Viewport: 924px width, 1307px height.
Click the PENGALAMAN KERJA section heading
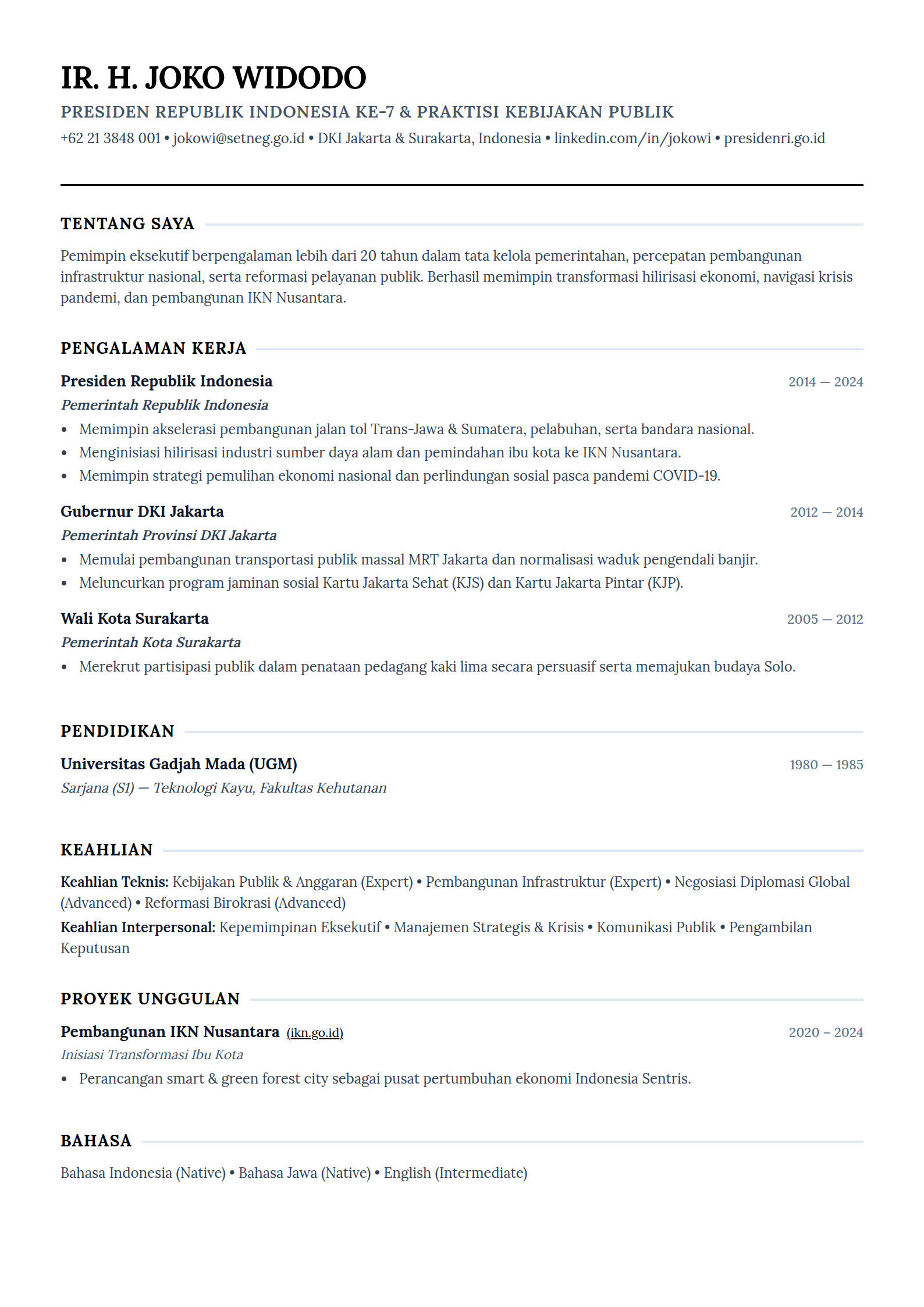[x=154, y=349]
